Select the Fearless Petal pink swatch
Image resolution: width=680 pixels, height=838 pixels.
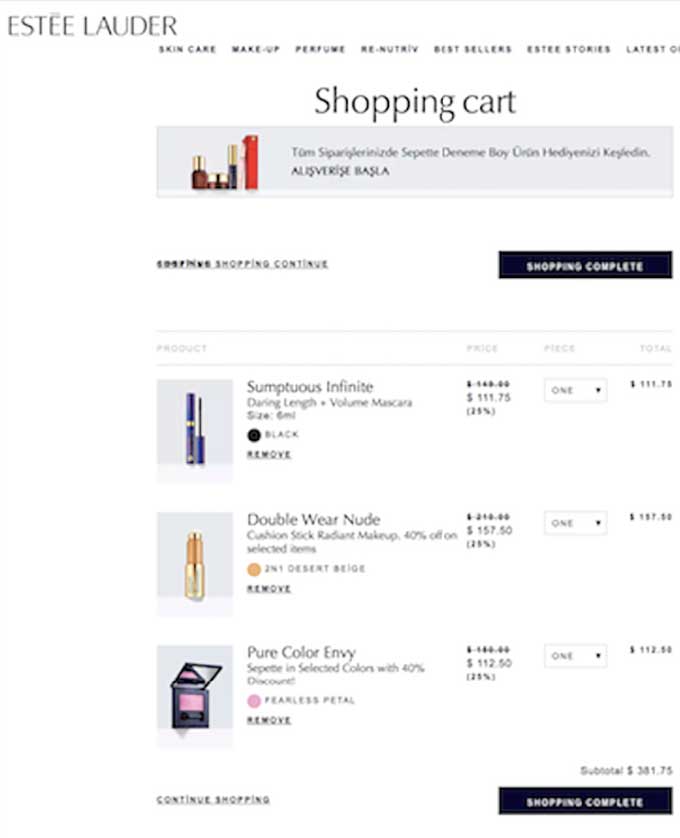point(254,701)
